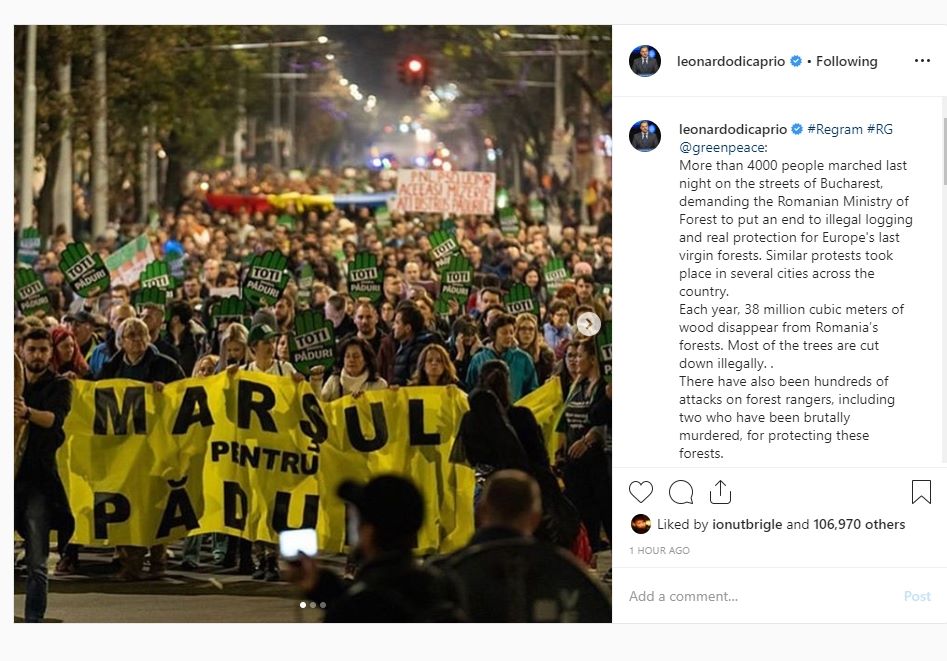The image size is (947, 661).
Task: Open the #RG hashtag link
Action: click(x=879, y=129)
